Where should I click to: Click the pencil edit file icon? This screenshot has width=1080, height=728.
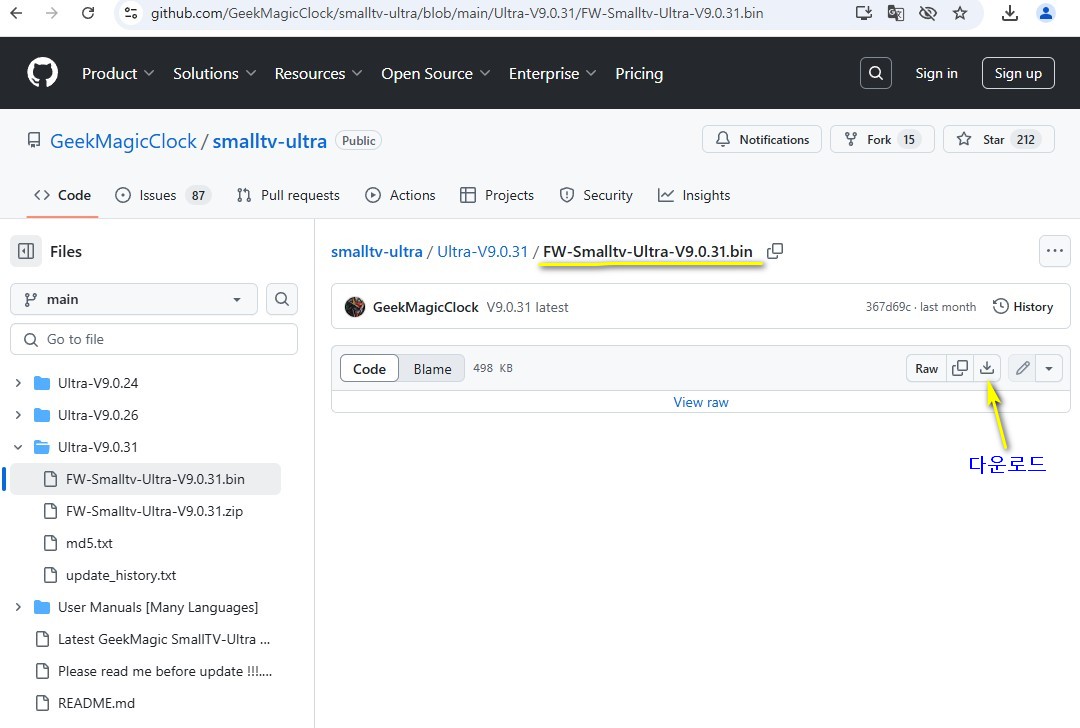tap(1023, 368)
